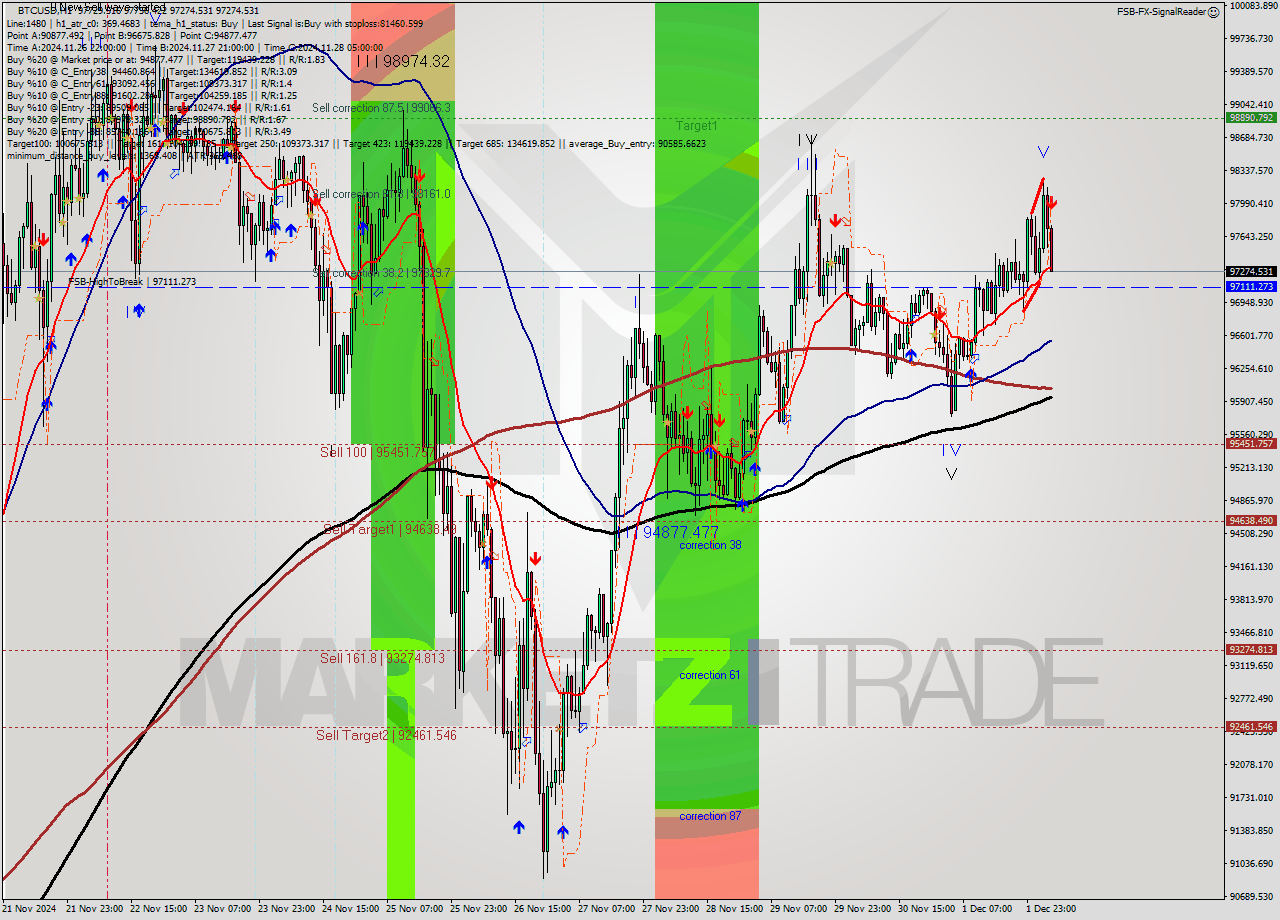Click the 'correction 61' label

pyautogui.click(x=710, y=675)
